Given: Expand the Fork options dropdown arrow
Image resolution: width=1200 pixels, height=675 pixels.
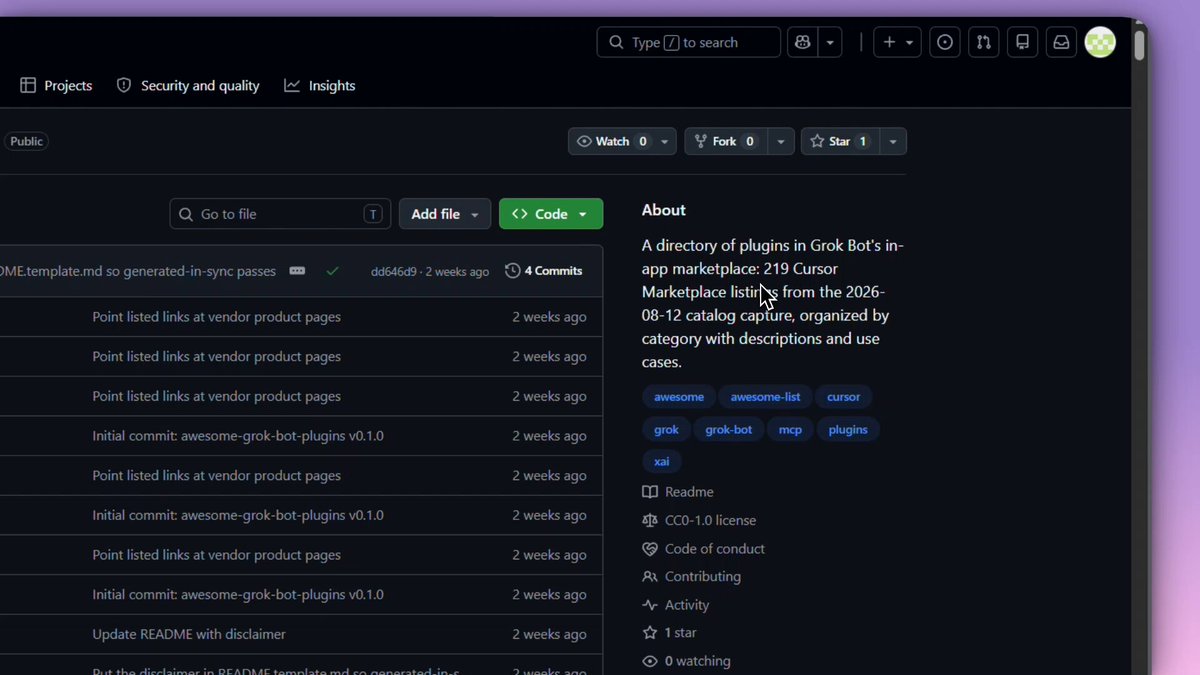Looking at the screenshot, I should tap(781, 141).
